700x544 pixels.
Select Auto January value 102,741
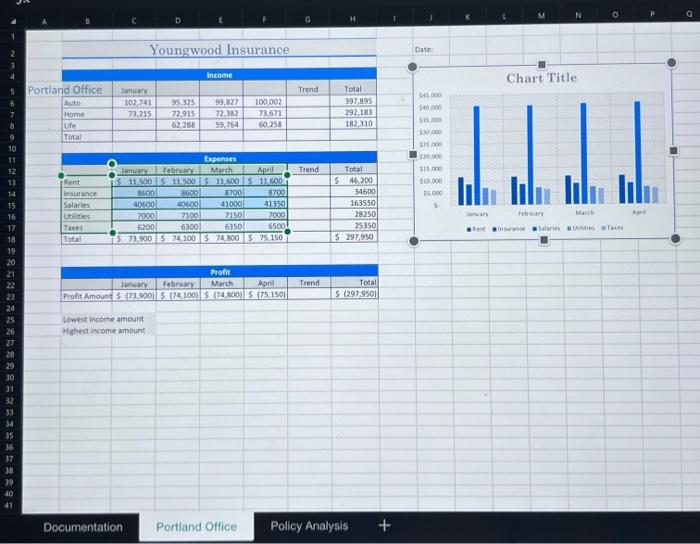134,102
